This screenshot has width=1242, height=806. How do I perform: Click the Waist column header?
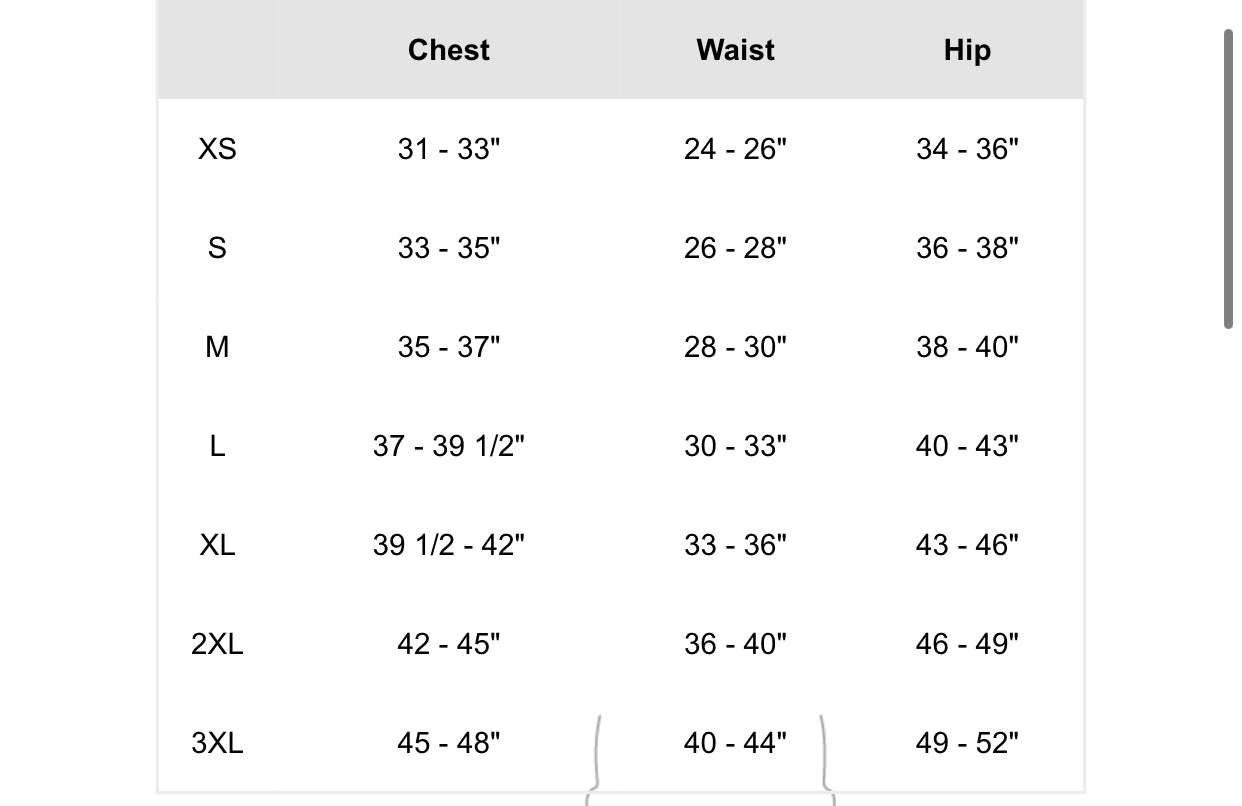coord(735,50)
